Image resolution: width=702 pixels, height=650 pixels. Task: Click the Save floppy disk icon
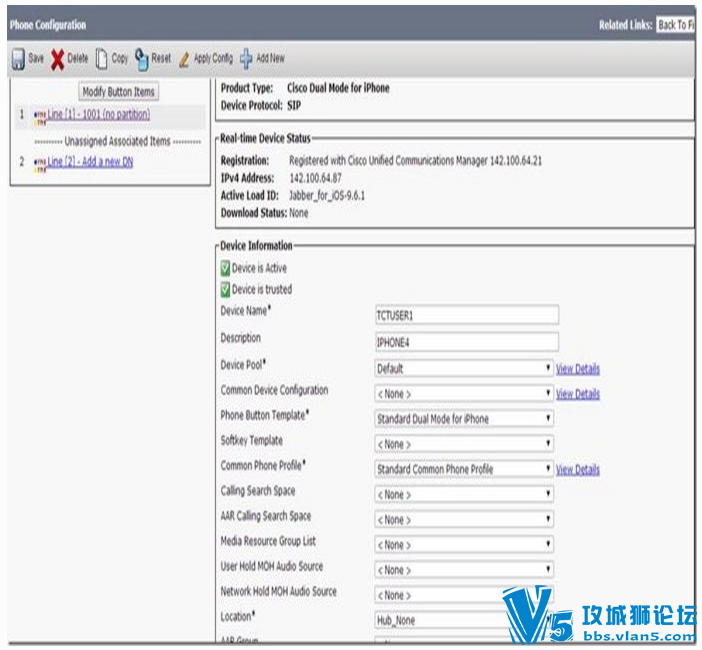click(x=18, y=59)
